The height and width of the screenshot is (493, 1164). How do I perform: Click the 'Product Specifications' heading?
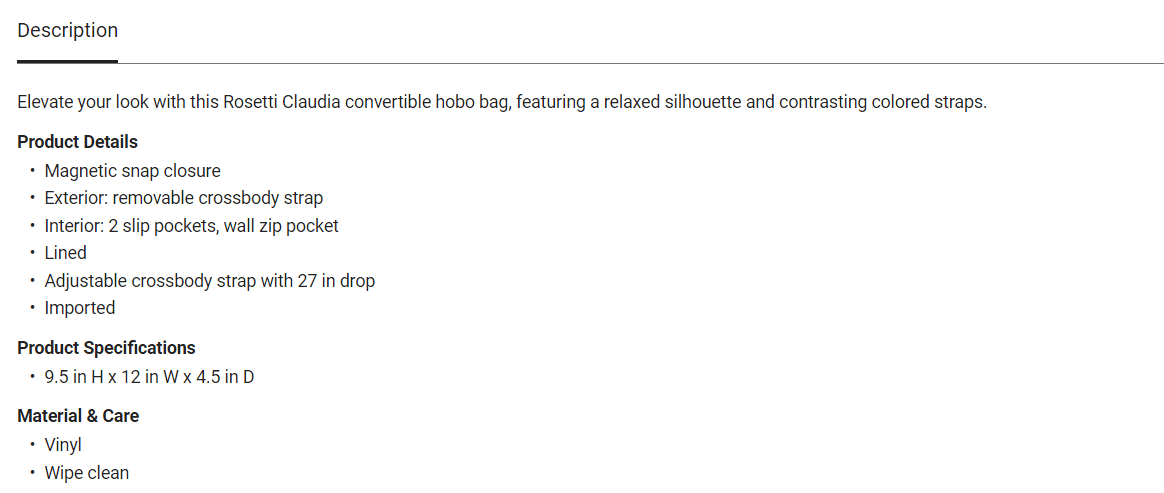click(x=106, y=348)
